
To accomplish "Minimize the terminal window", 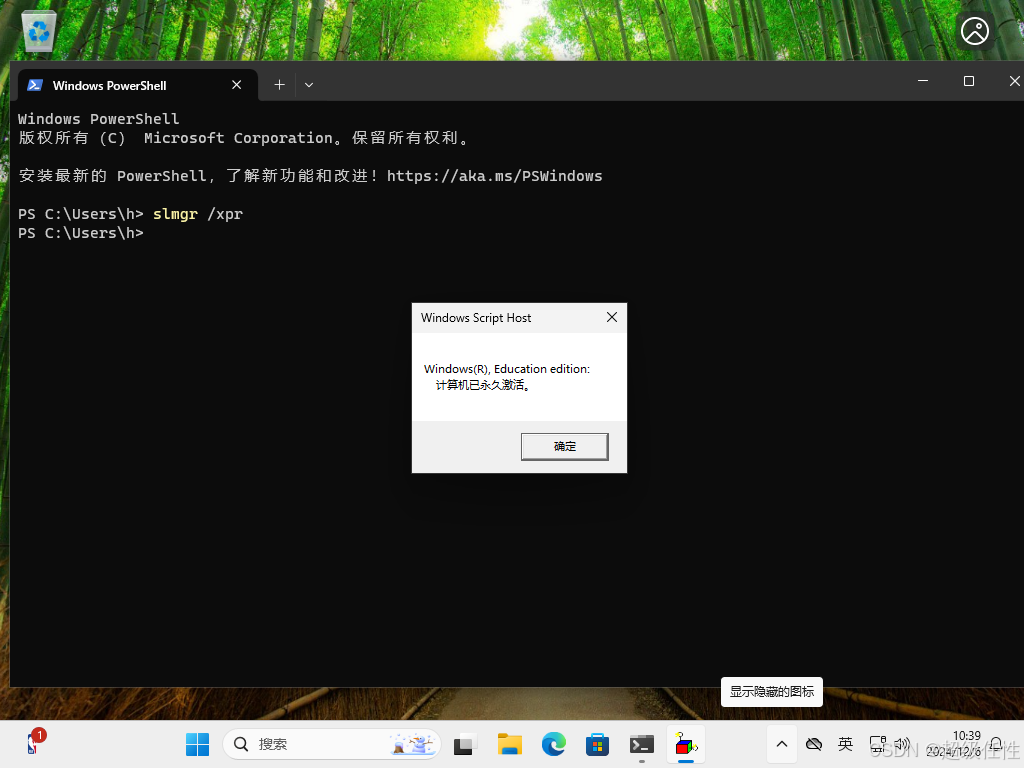I will coord(923,81).
